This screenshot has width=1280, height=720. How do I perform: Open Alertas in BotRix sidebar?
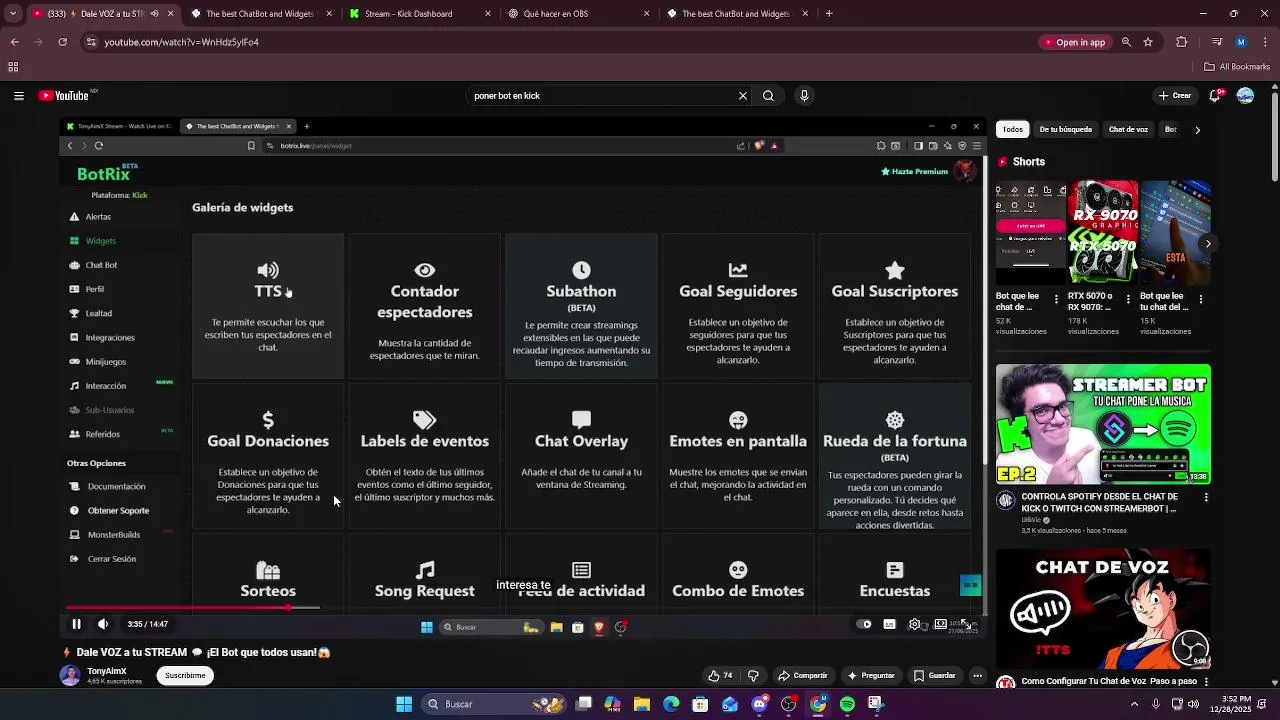click(x=98, y=217)
